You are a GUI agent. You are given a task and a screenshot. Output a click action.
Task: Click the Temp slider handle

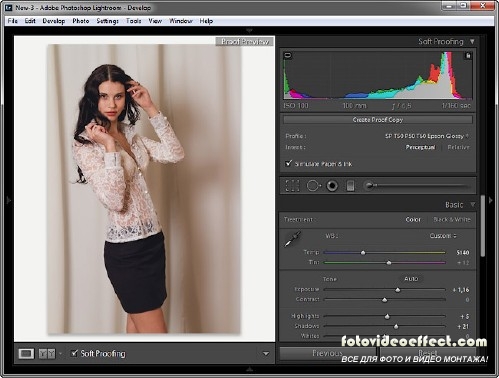tap(363, 253)
